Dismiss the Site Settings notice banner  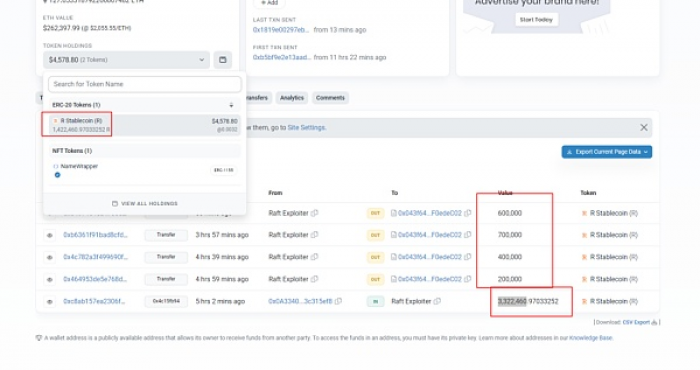point(644,128)
